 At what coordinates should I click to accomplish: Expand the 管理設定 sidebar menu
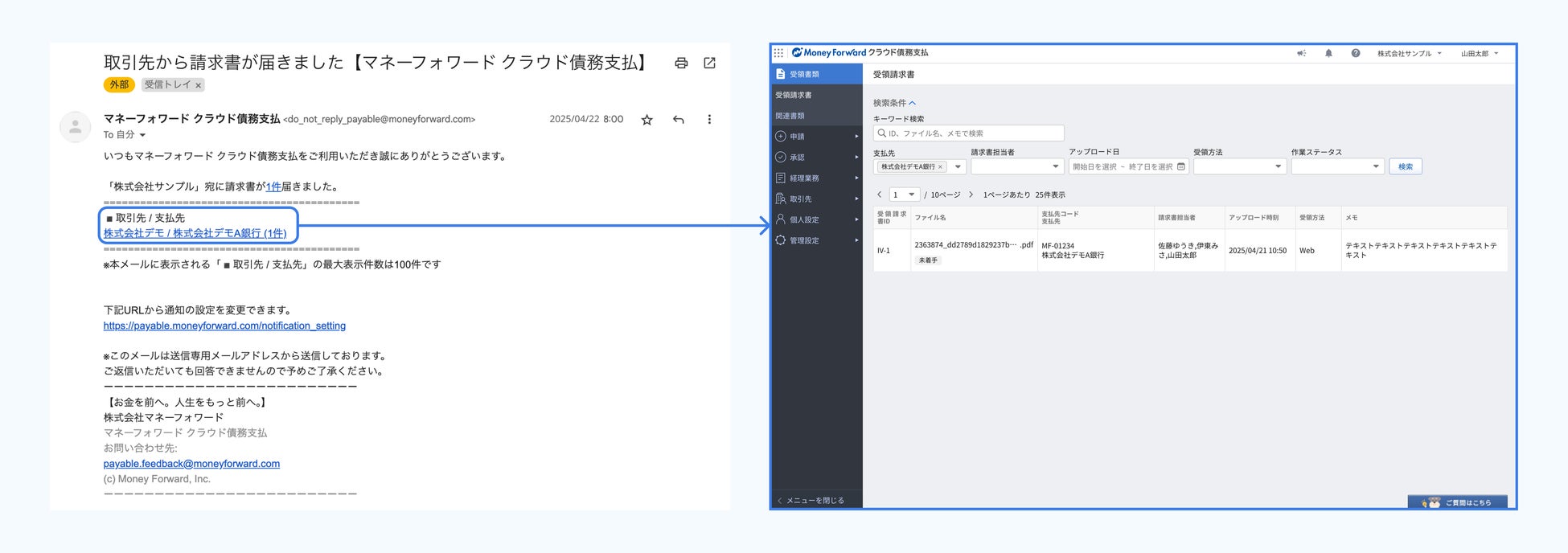pos(817,240)
